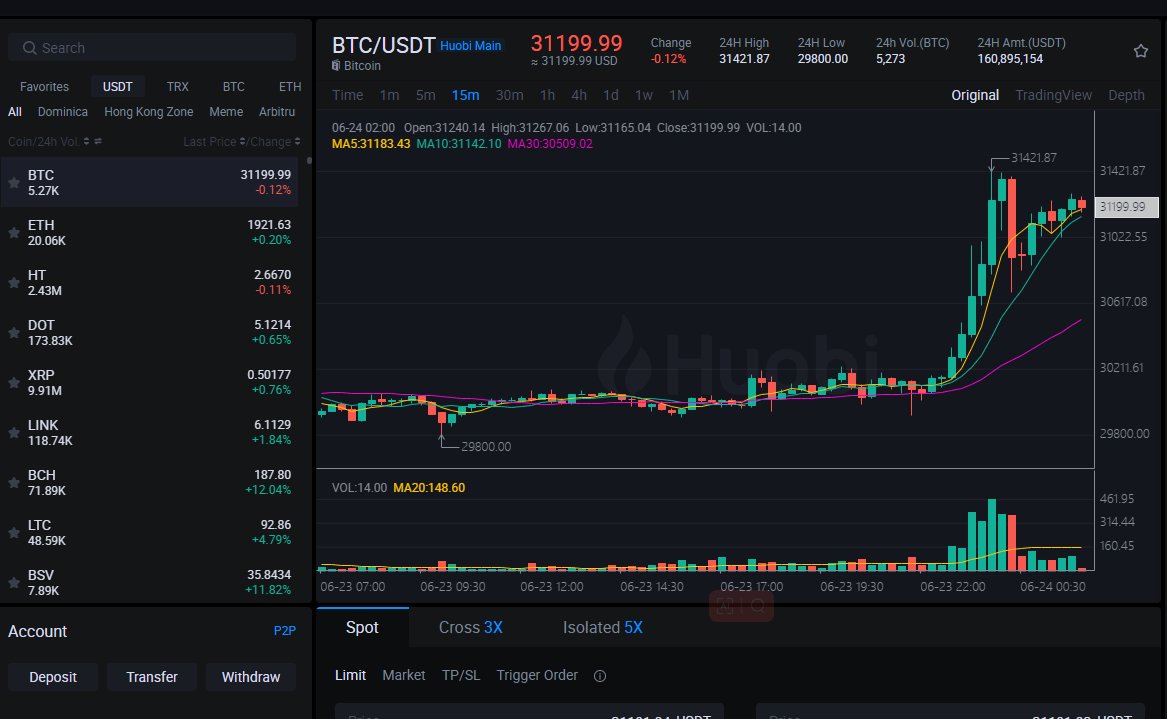Open the ETH 1921.63 pair row
Screen dimensions: 1167x719
pos(149,232)
